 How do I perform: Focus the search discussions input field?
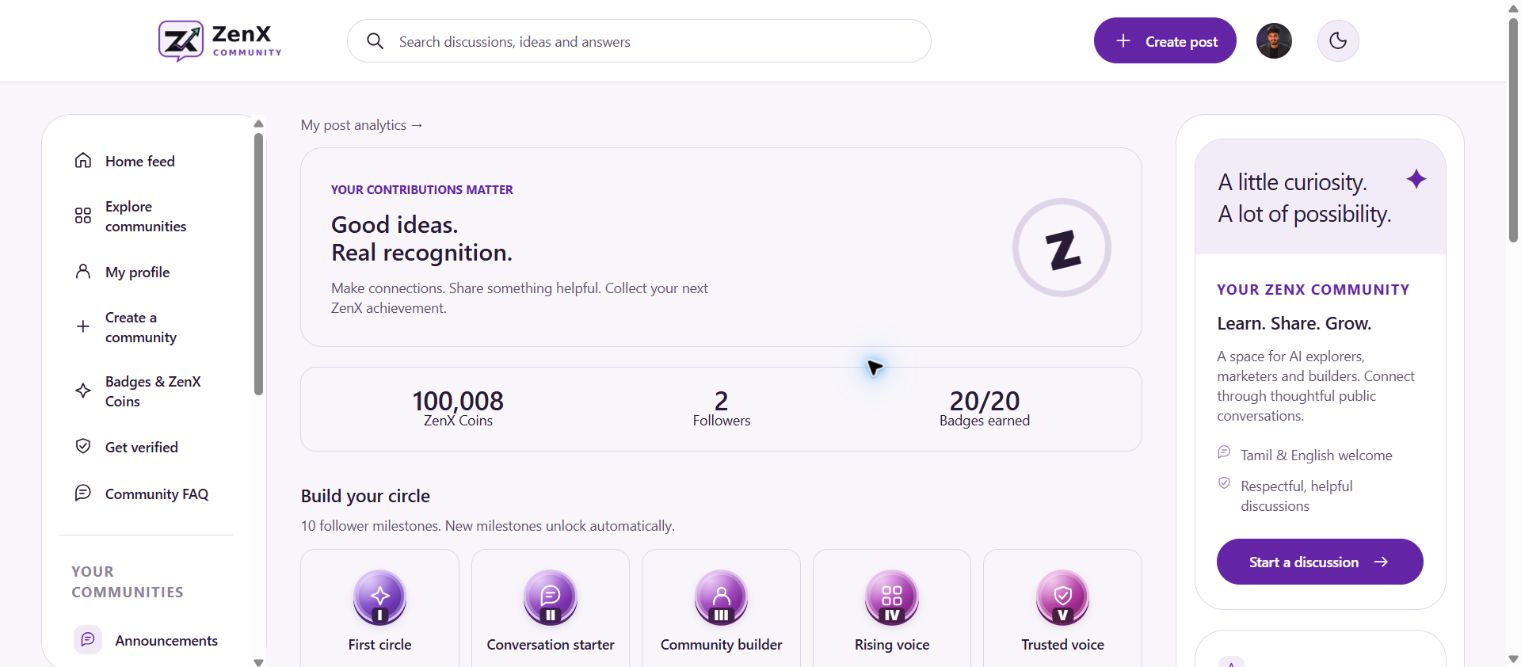click(x=639, y=41)
